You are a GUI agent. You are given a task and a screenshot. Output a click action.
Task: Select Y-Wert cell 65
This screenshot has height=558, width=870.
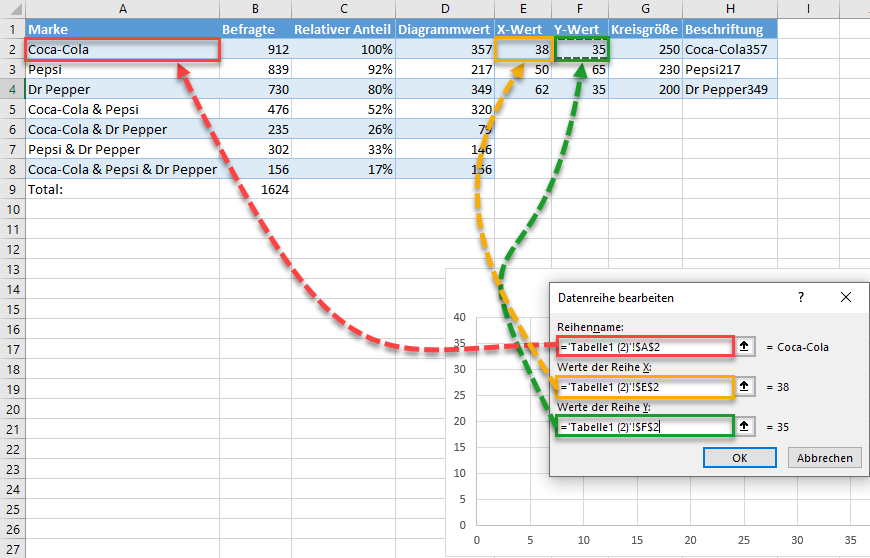coord(580,69)
